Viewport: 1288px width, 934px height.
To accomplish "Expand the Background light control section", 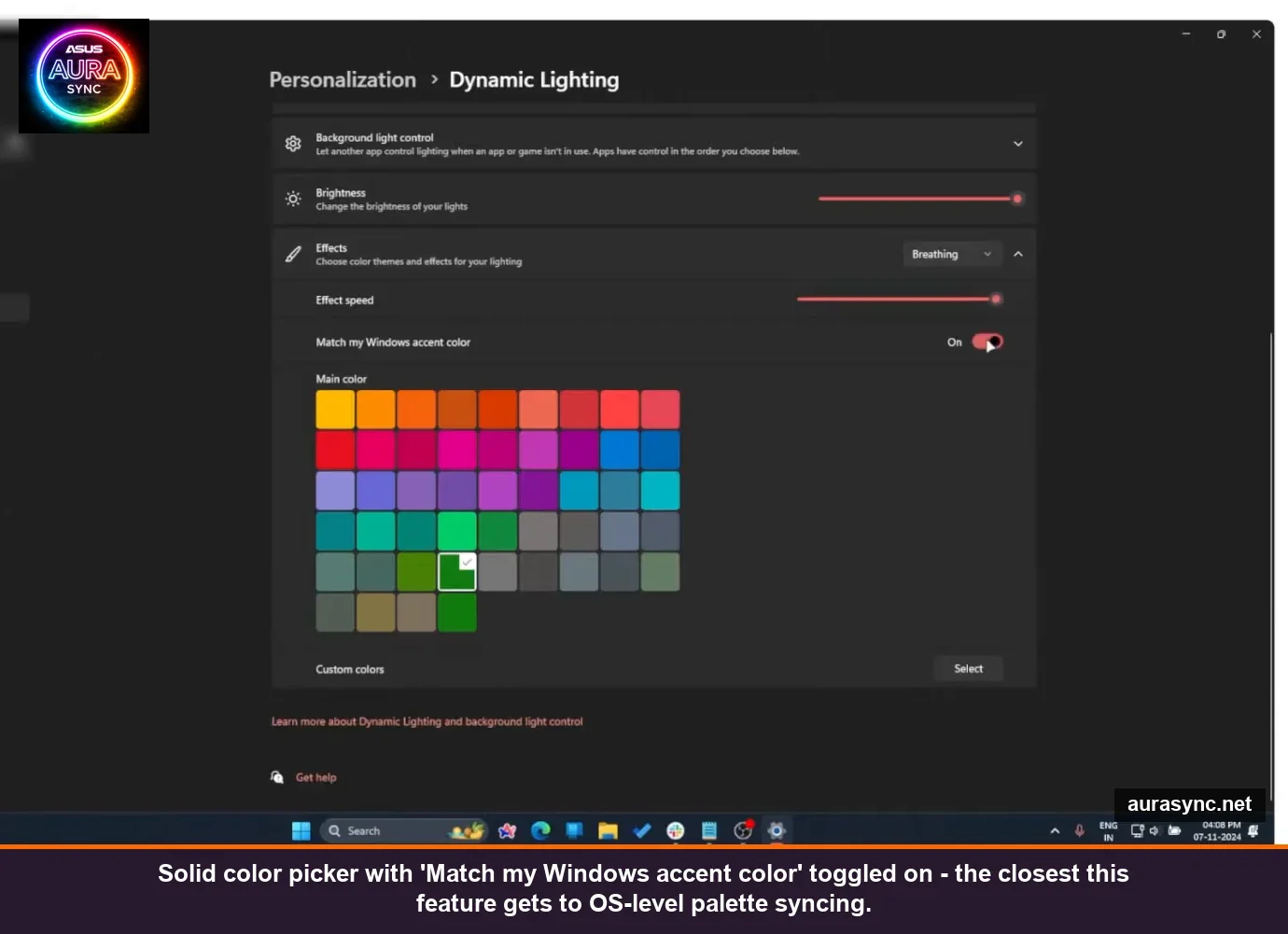I will tap(1018, 143).
